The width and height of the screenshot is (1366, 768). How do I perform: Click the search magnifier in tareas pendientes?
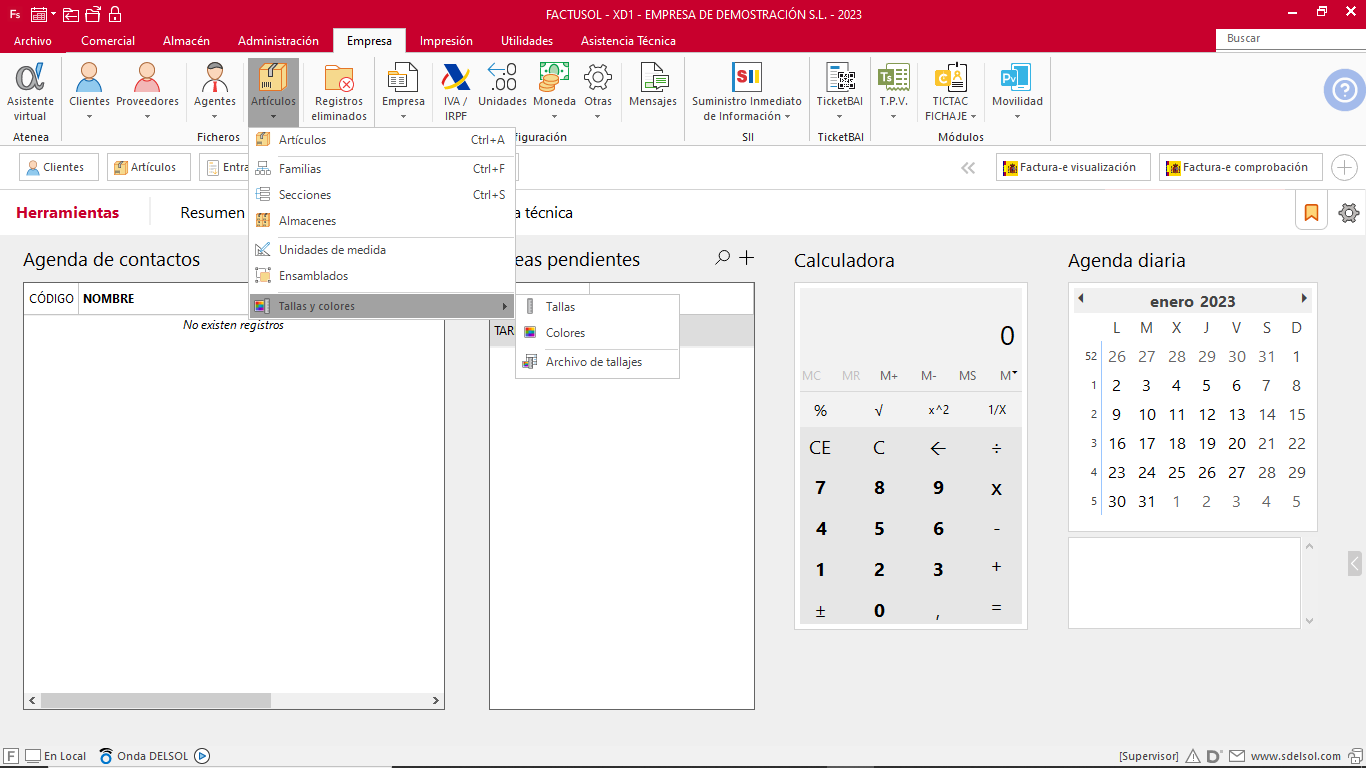coord(722,258)
